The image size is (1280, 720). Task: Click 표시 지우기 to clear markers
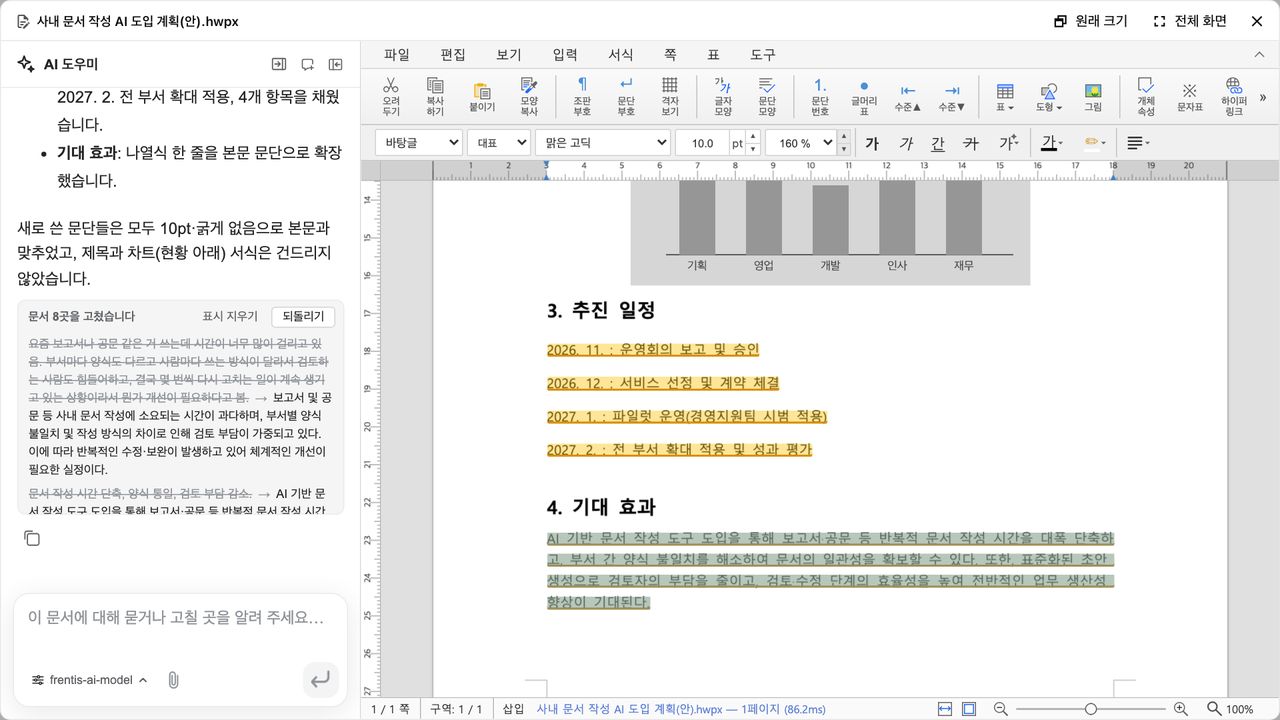point(230,316)
